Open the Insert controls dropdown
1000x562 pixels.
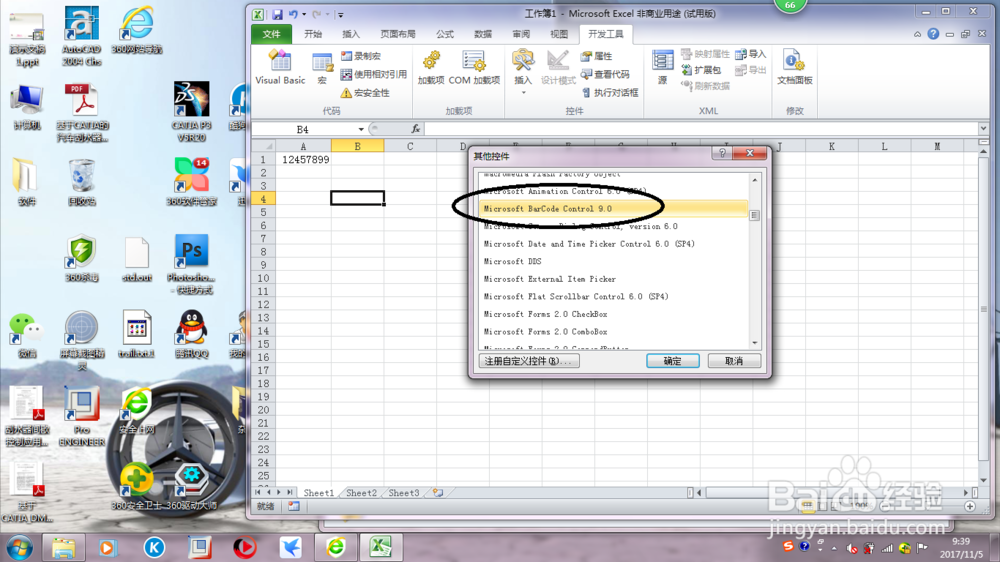523,71
